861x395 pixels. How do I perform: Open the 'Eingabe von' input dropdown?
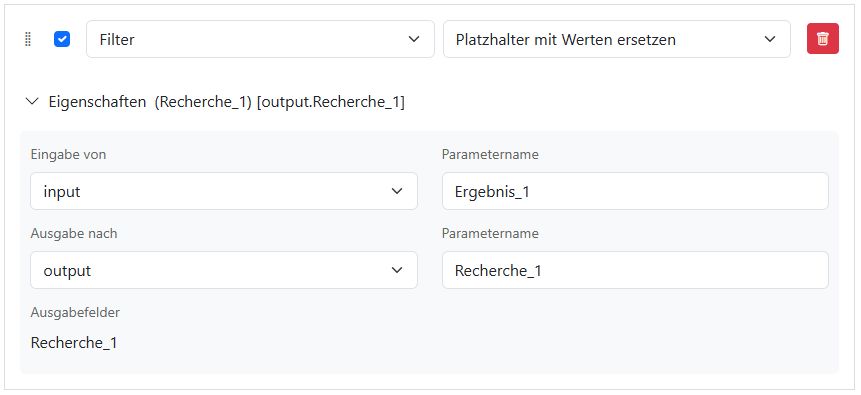click(x=224, y=191)
